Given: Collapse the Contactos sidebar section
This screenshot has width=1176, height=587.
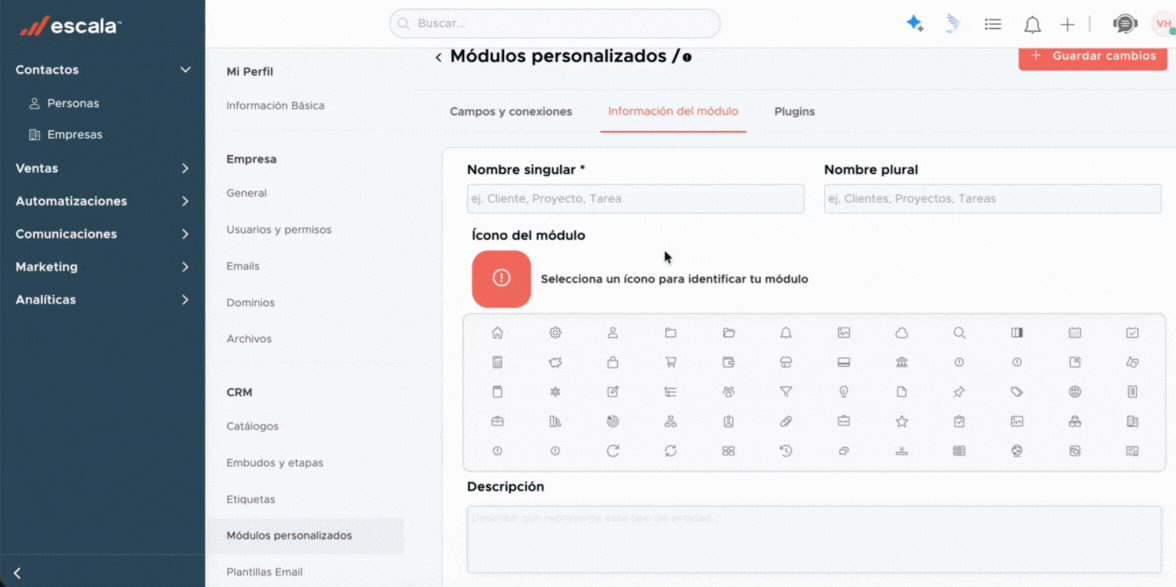Looking at the screenshot, I should pos(185,70).
